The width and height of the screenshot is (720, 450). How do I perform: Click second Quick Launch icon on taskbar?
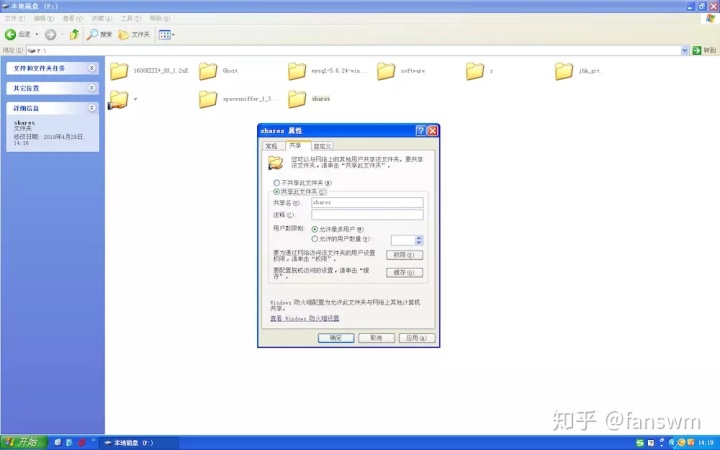tap(69, 443)
